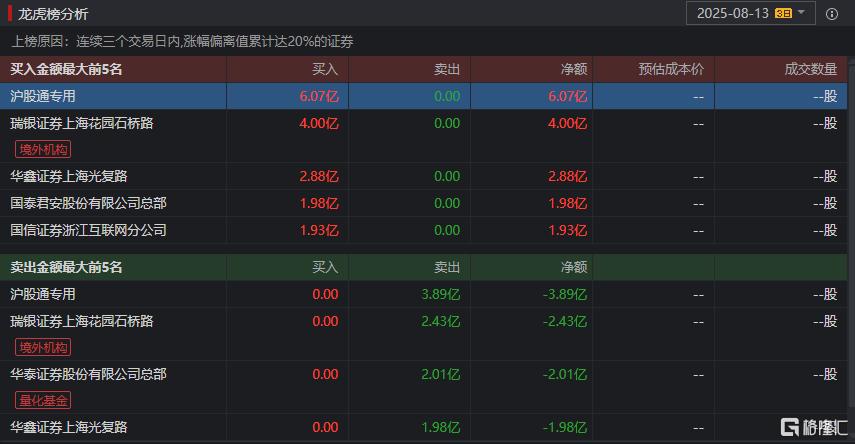Open 华鑫证券上海光复路 in the buy list

69,176
